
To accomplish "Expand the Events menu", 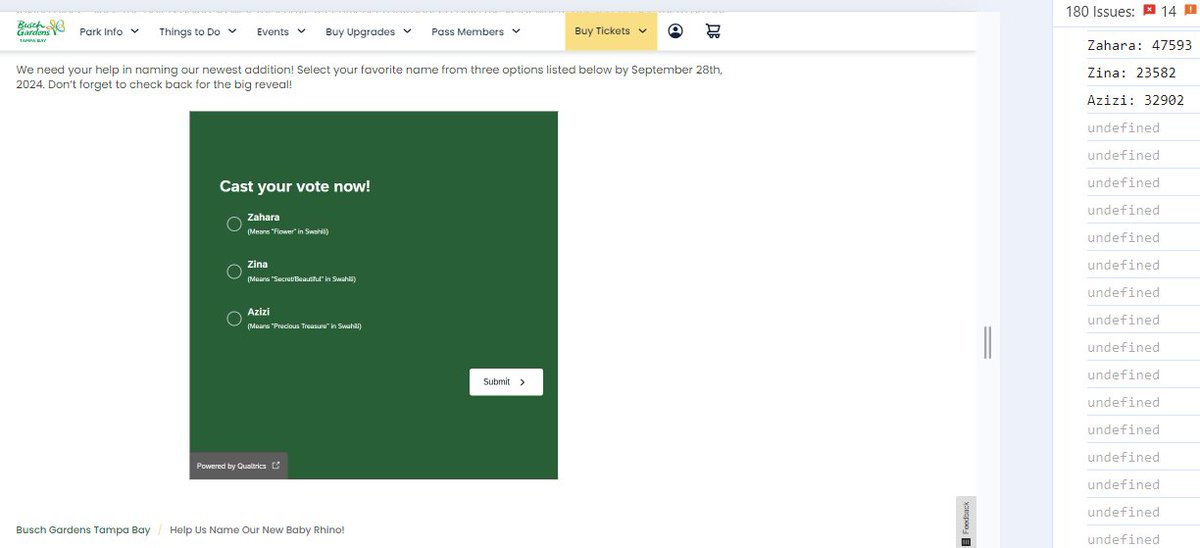I will (281, 31).
